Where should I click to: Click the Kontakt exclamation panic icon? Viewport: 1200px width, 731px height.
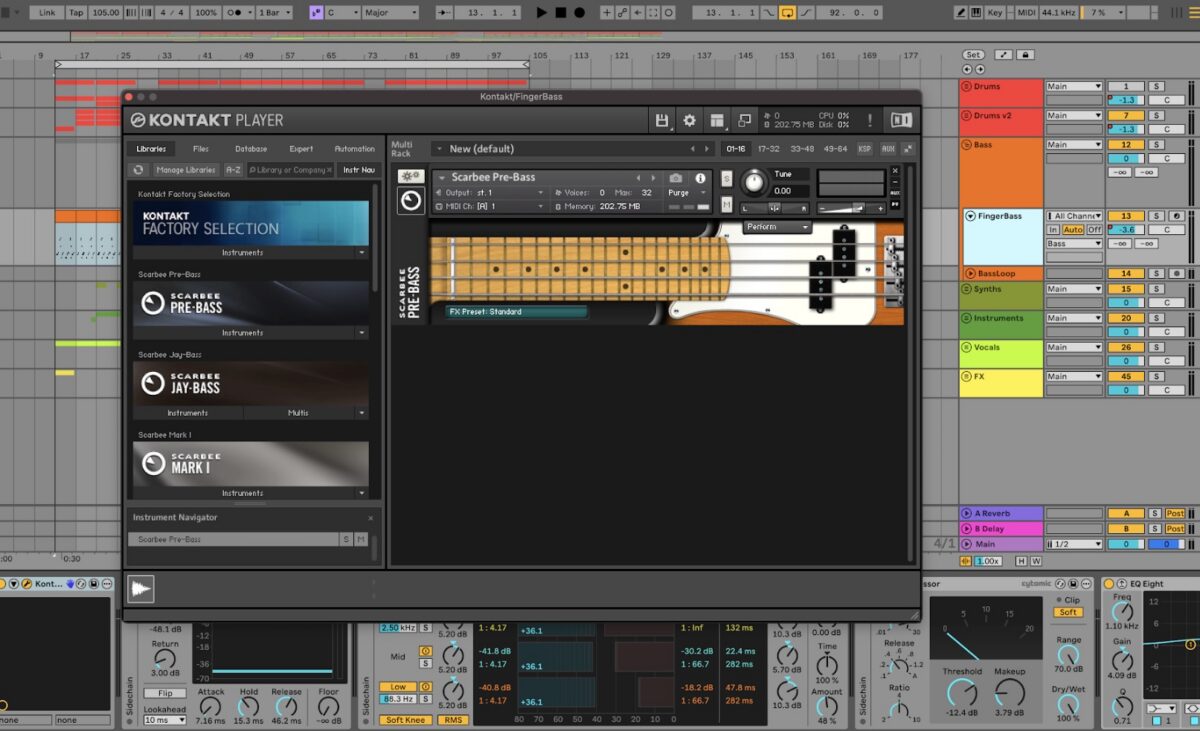point(870,120)
